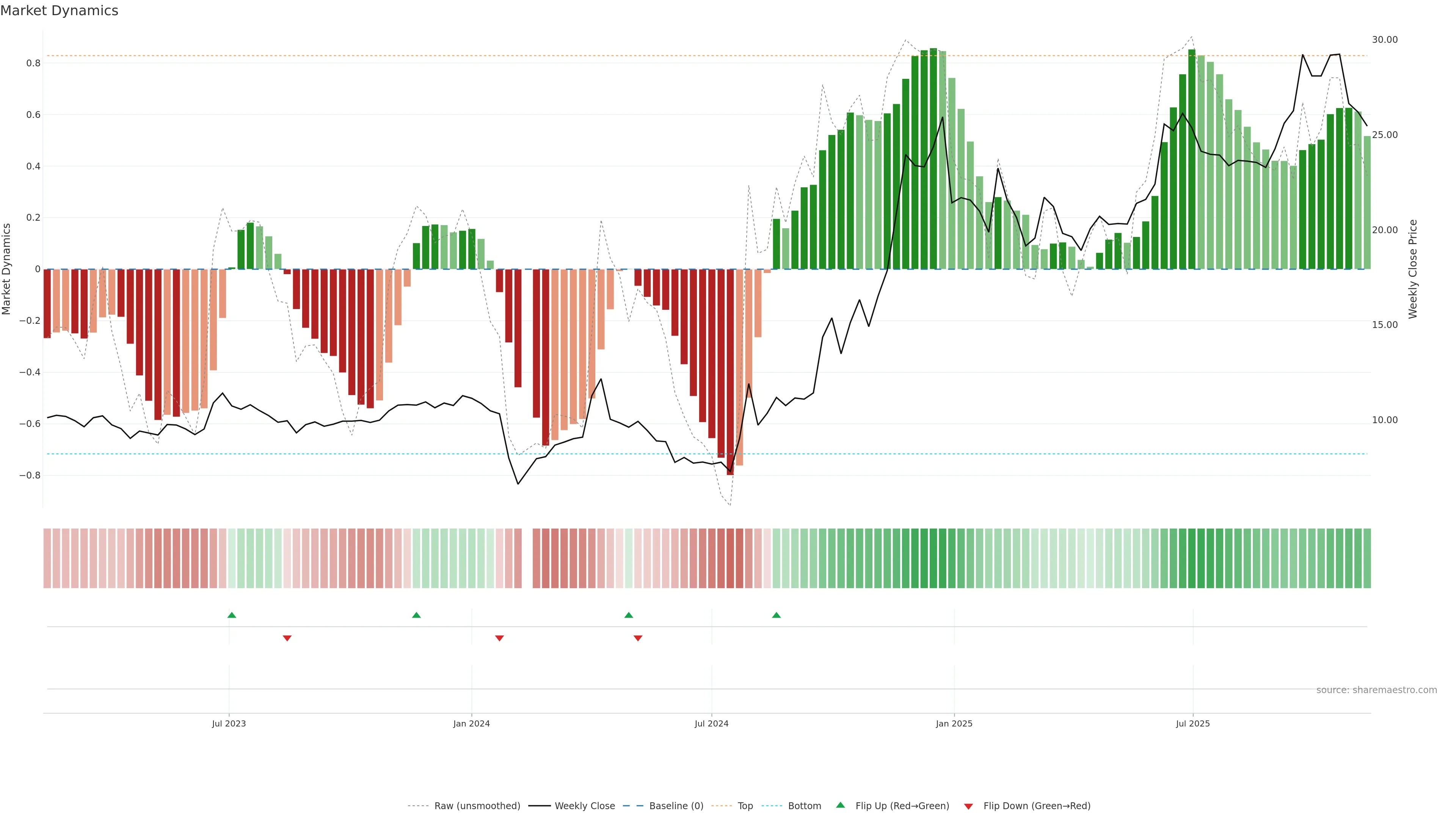Screen dimensions: 1456x819
Task: Toggle Weekly Close legend entry
Action: [x=584, y=806]
